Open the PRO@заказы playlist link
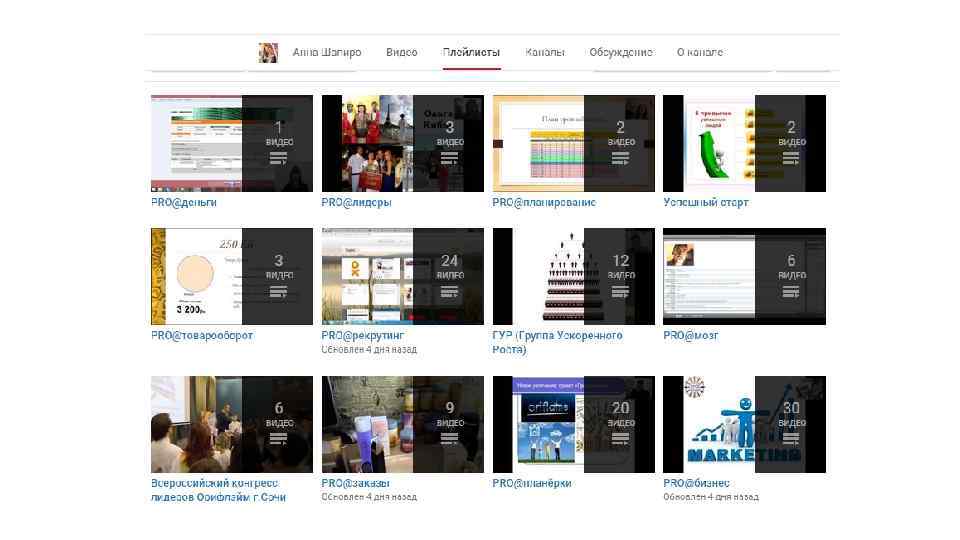960x540 pixels. click(355, 483)
